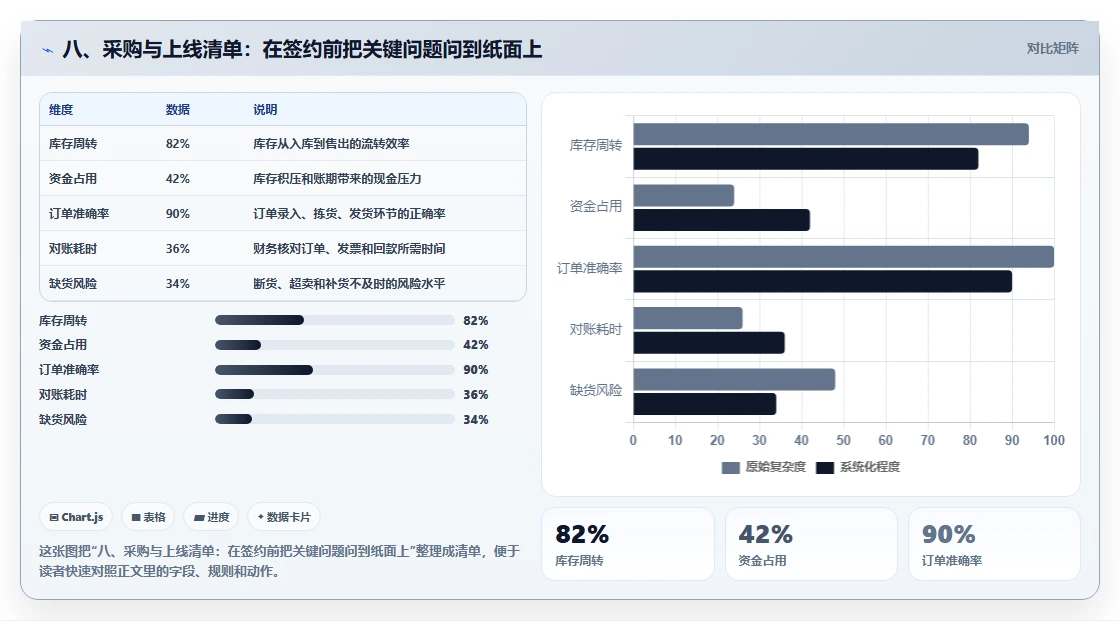This screenshot has width=1120, height=621.
Task: Toggle the 原始复杂度 legend swatch
Action: [x=730, y=467]
